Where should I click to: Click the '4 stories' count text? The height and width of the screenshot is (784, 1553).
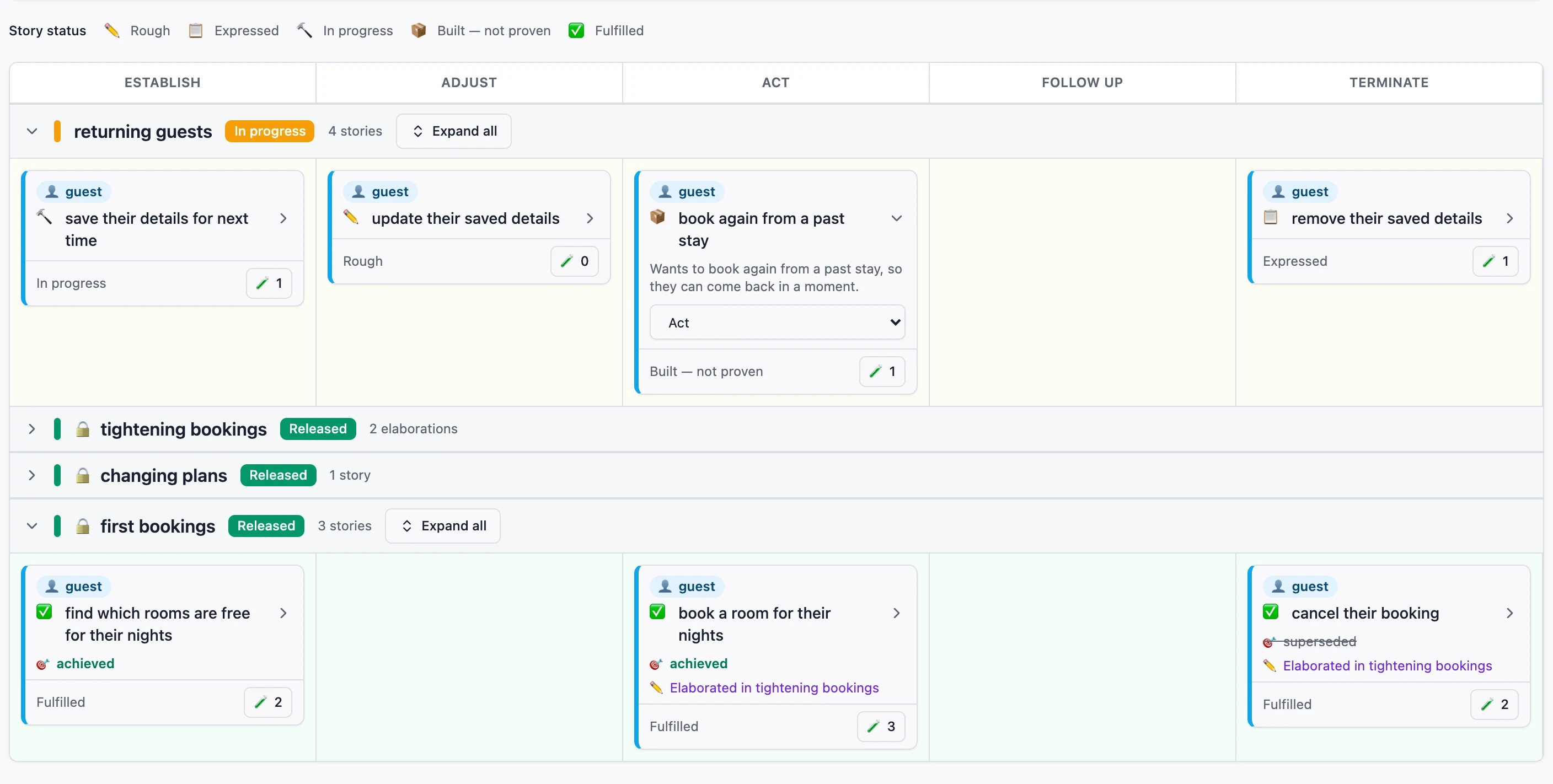coord(355,131)
